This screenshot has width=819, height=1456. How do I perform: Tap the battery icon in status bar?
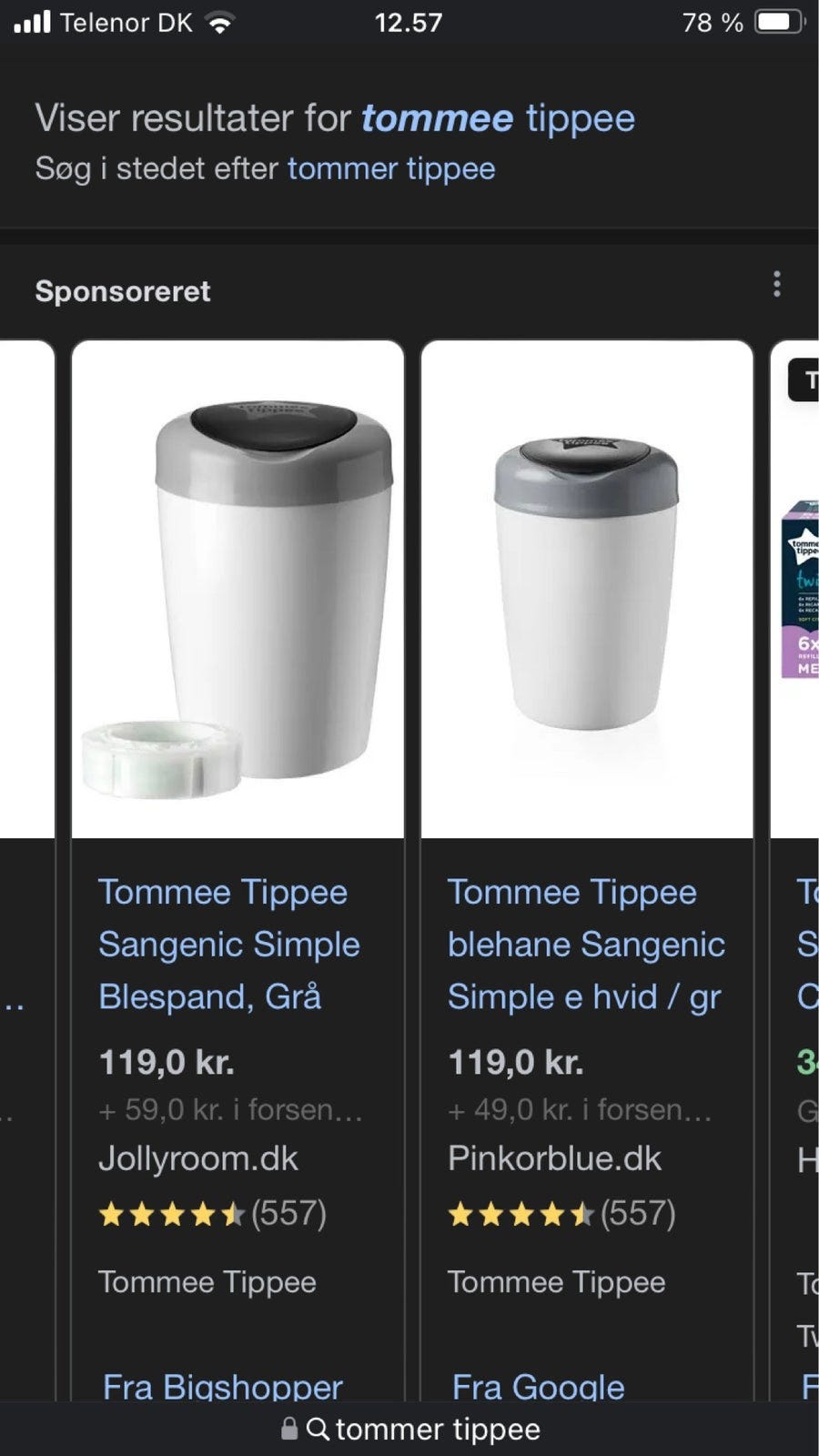click(x=780, y=22)
